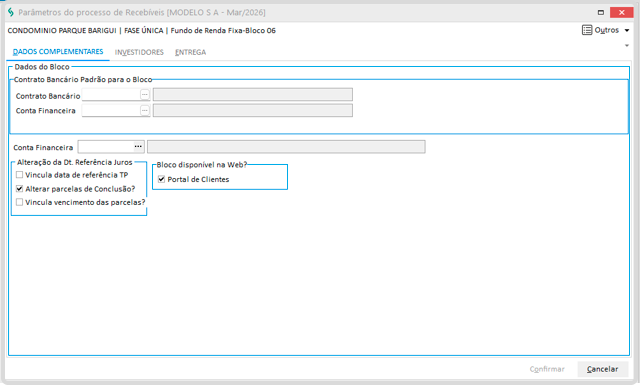Focus the Contrato Bancário code input
Screen dimensions: 640x387
111,95
